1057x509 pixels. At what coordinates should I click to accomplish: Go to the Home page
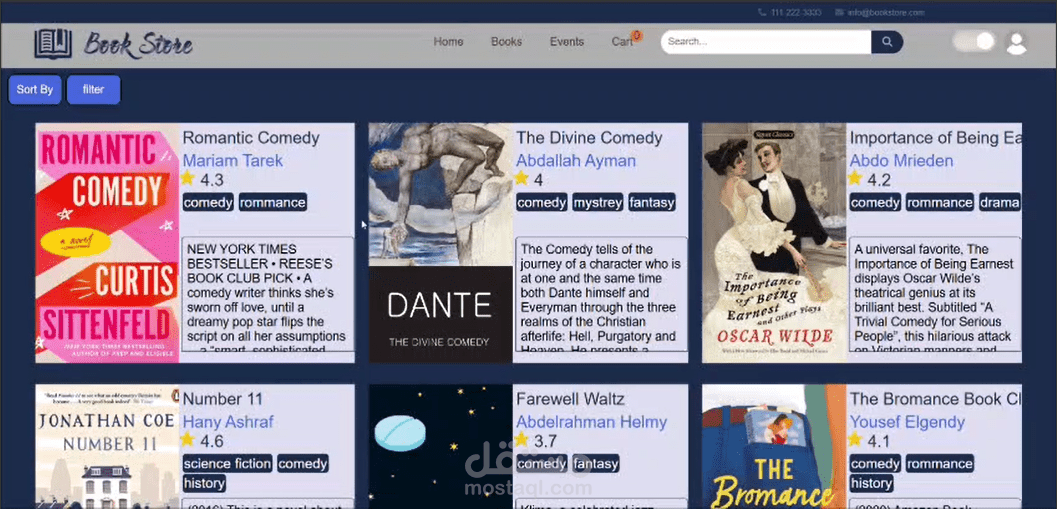(x=448, y=42)
